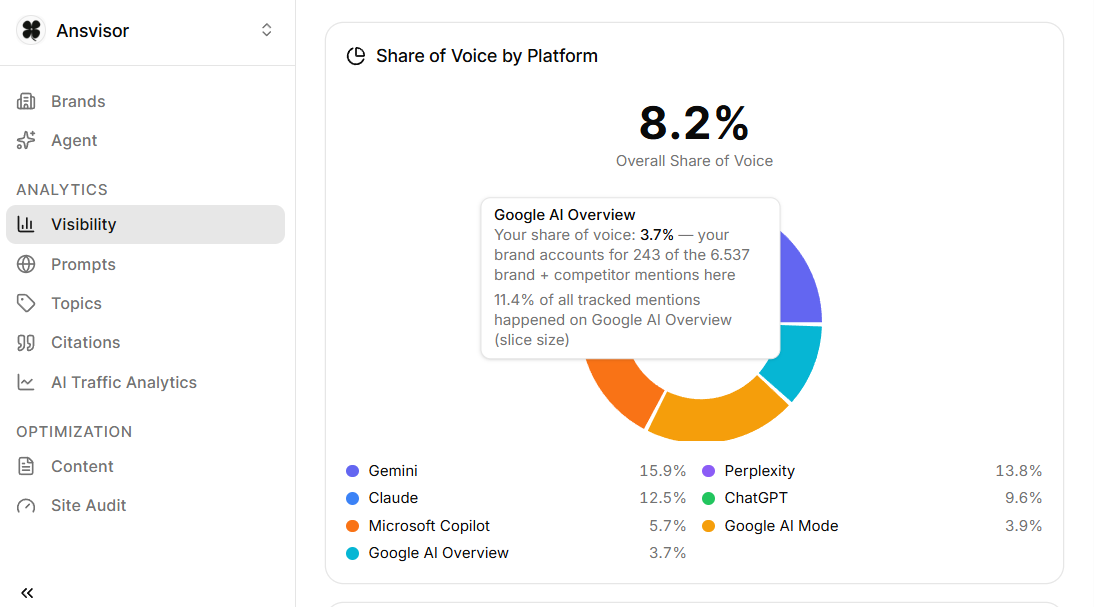The height and width of the screenshot is (616, 1094).
Task: Click the Google AI Mode legend dot
Action: coord(708,526)
